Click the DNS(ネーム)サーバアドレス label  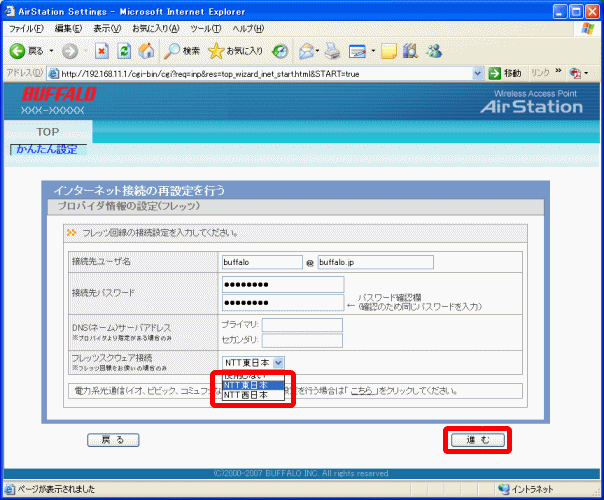coord(121,328)
